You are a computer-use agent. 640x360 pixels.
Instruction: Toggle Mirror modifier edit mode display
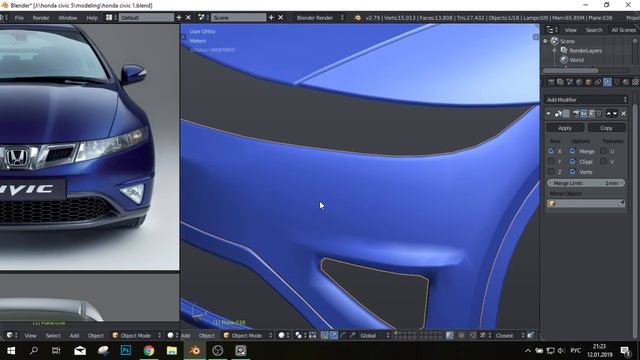(591, 113)
